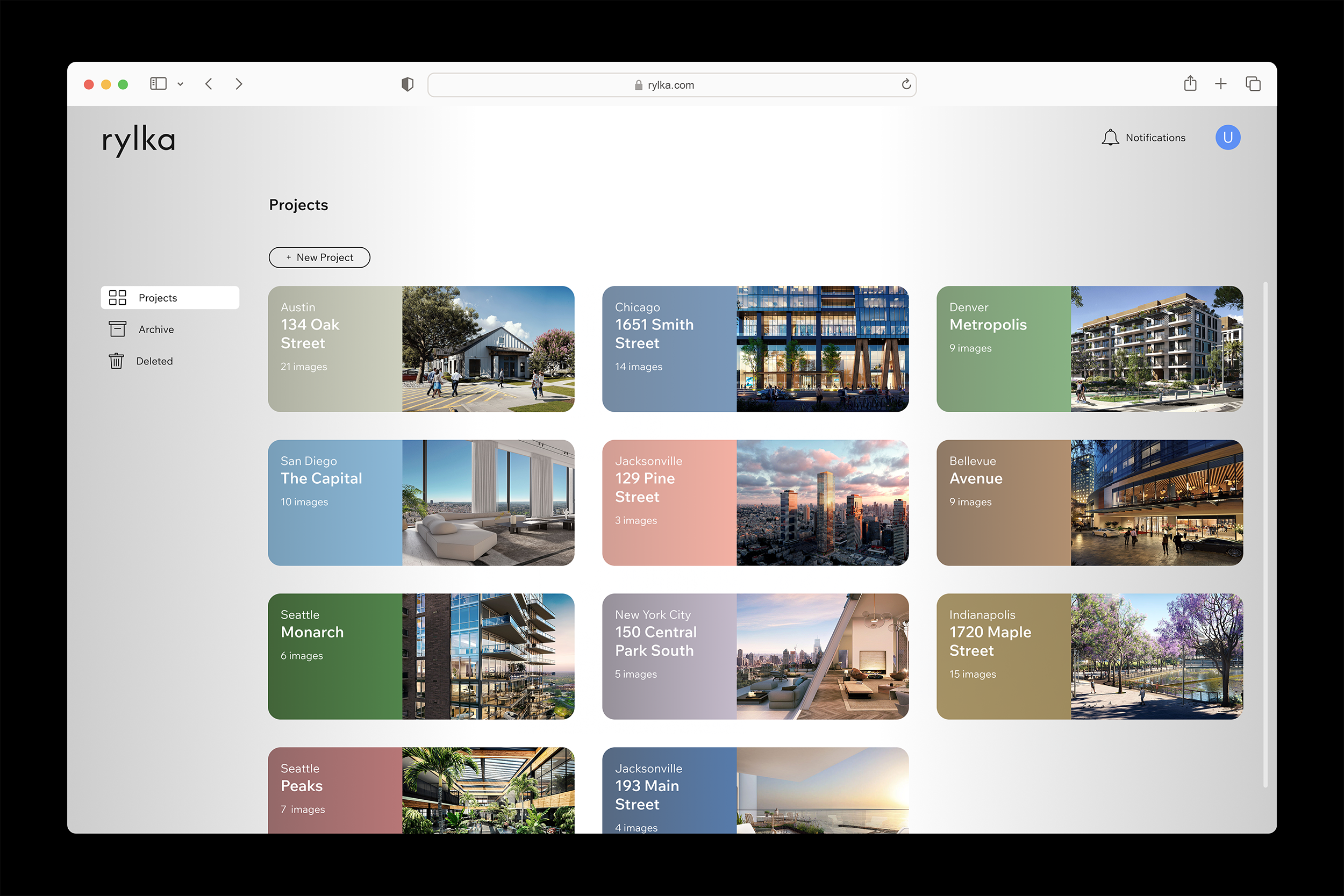Open the Denver Metropolis project card
Screen dimensions: 1344x896
pos(1089,349)
